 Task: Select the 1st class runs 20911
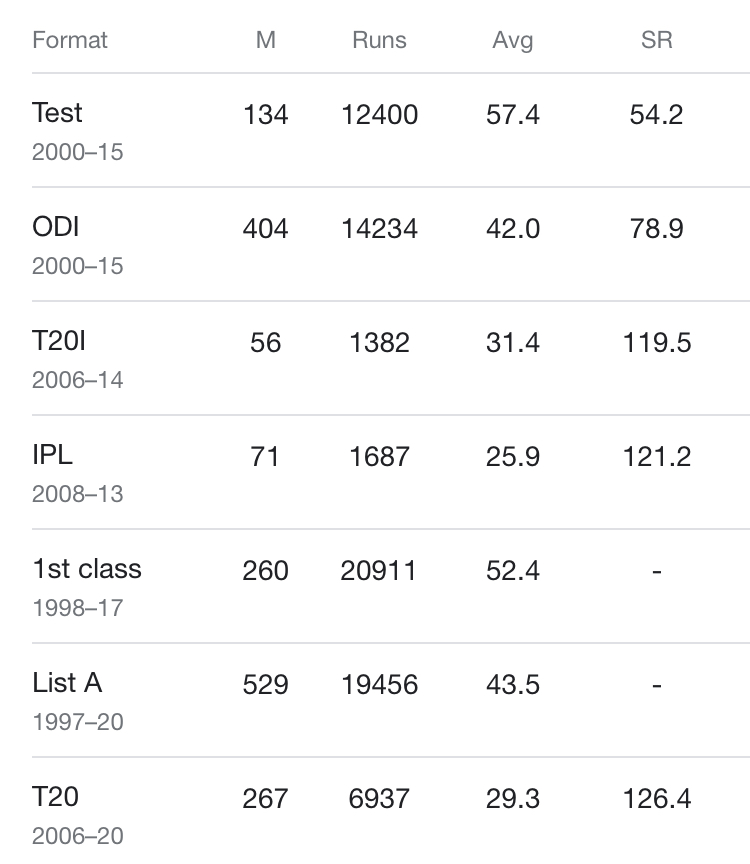(x=378, y=571)
